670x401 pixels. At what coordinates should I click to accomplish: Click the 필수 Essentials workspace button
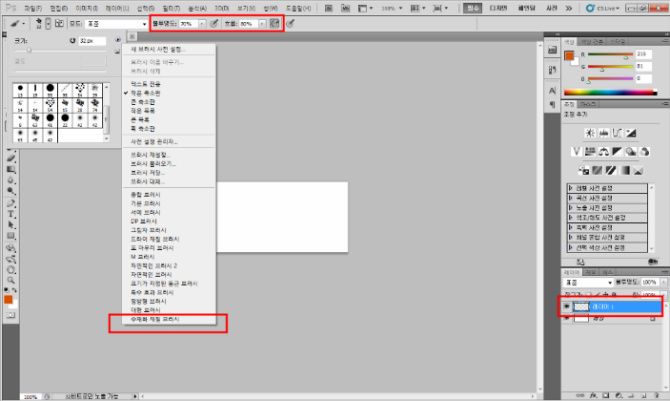point(473,8)
